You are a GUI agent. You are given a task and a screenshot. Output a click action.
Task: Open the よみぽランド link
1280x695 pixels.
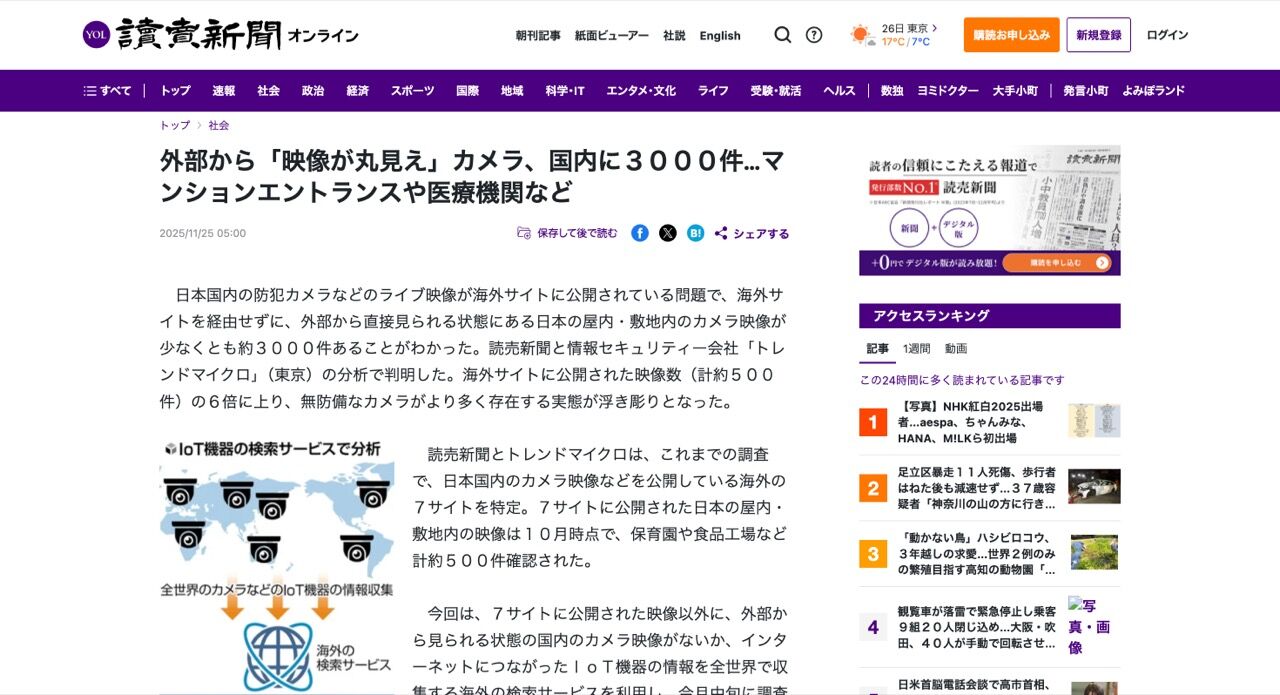click(x=1153, y=91)
